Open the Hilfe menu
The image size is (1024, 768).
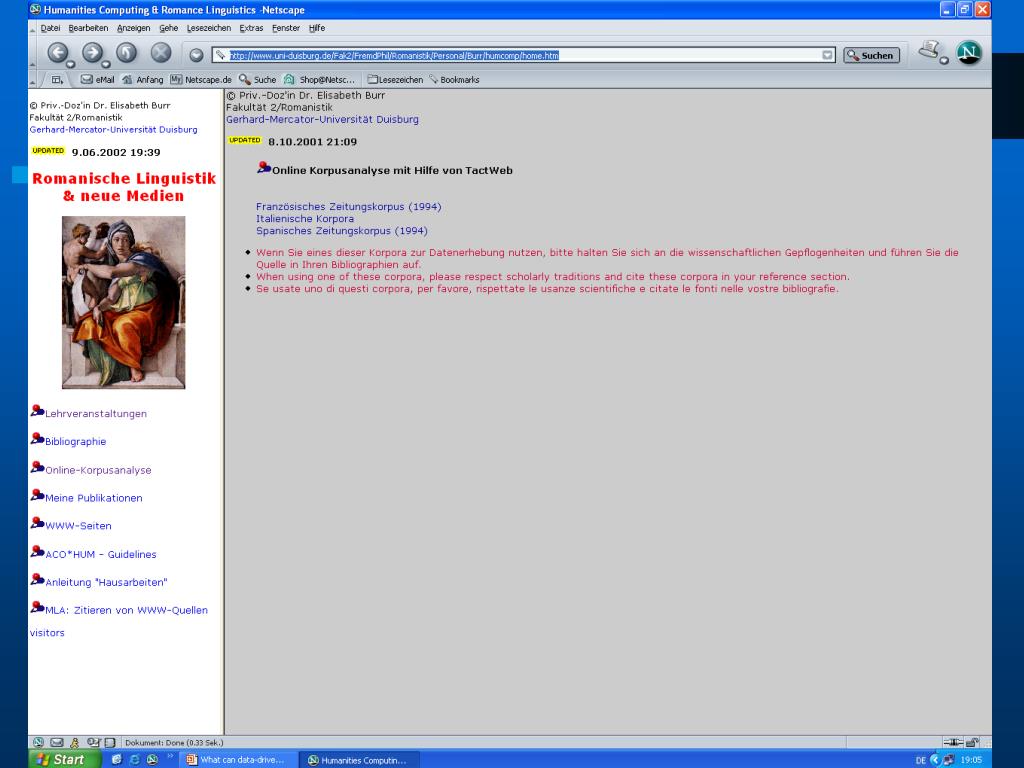(317, 28)
